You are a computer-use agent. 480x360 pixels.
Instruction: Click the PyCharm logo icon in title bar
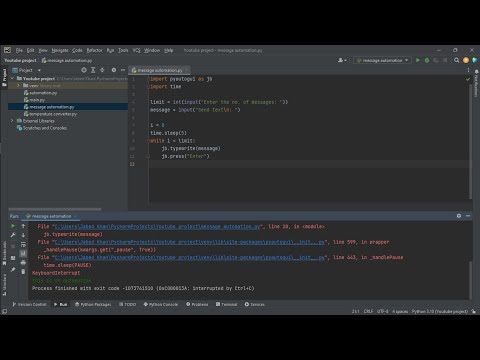coord(7,50)
